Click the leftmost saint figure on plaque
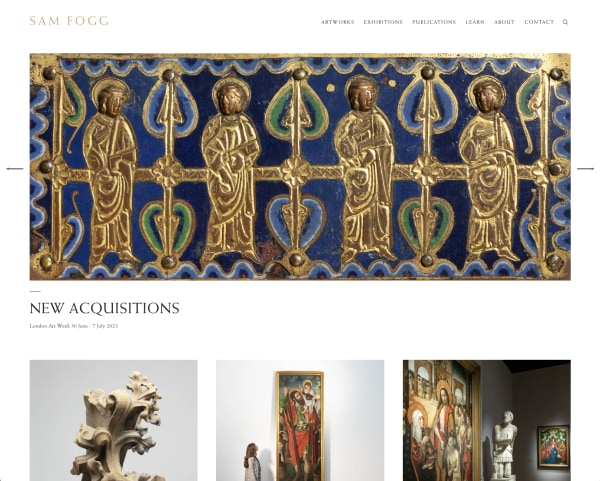The image size is (600, 481). 111,170
